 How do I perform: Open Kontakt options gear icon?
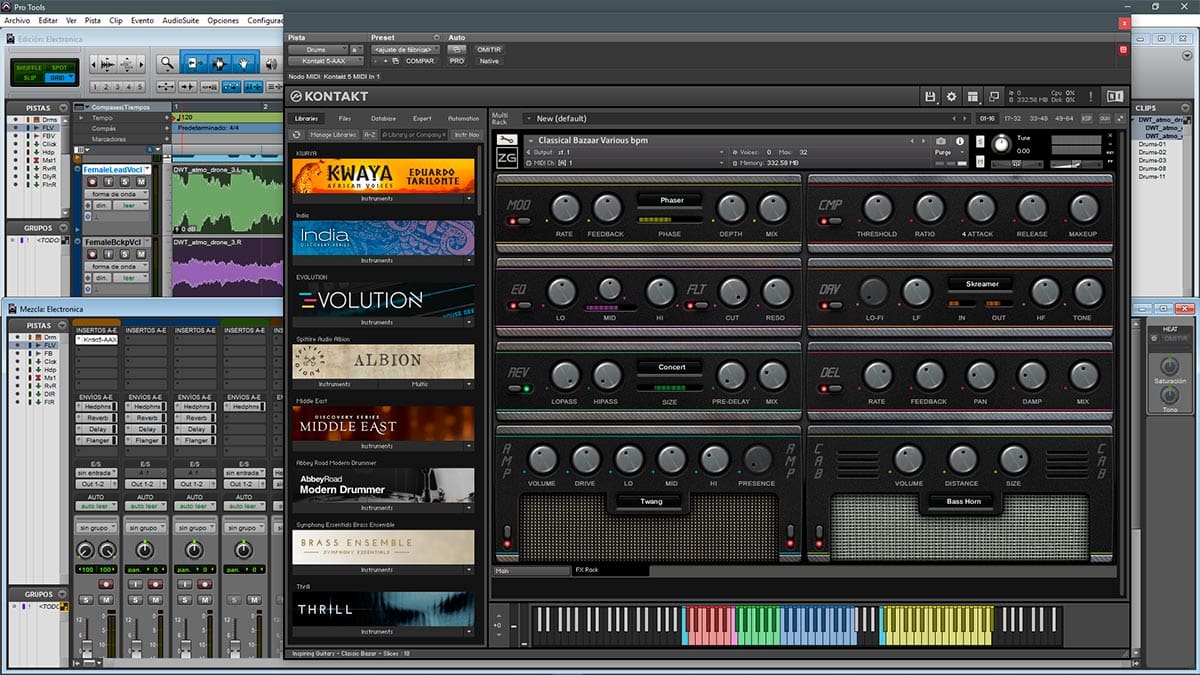point(952,97)
